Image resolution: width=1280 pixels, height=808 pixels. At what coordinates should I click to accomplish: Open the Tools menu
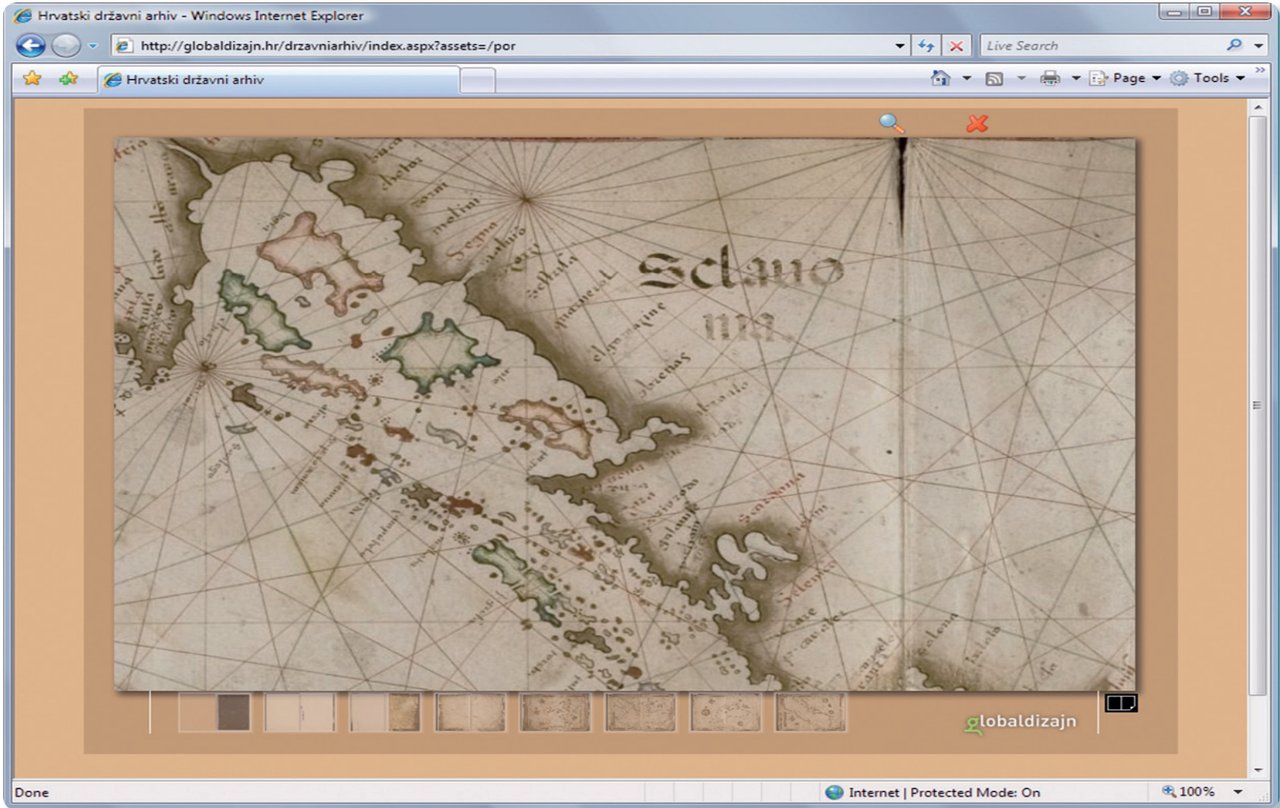pyautogui.click(x=1207, y=78)
